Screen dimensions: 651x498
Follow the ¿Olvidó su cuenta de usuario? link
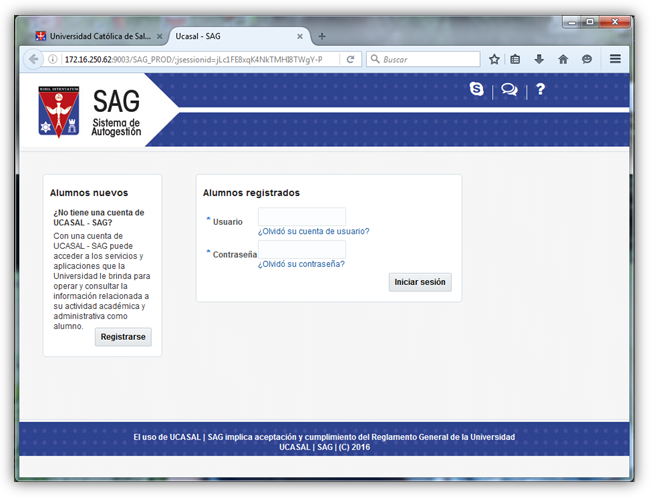click(313, 231)
